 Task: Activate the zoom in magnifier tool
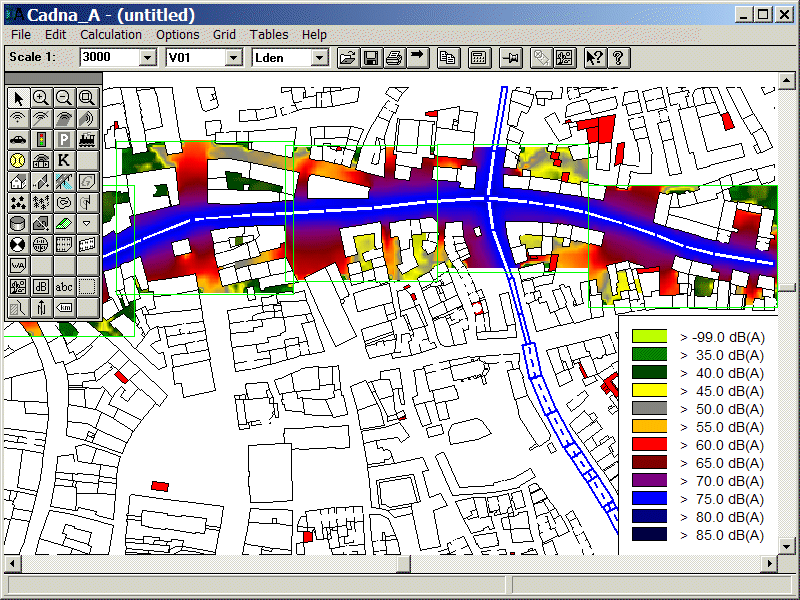41,97
